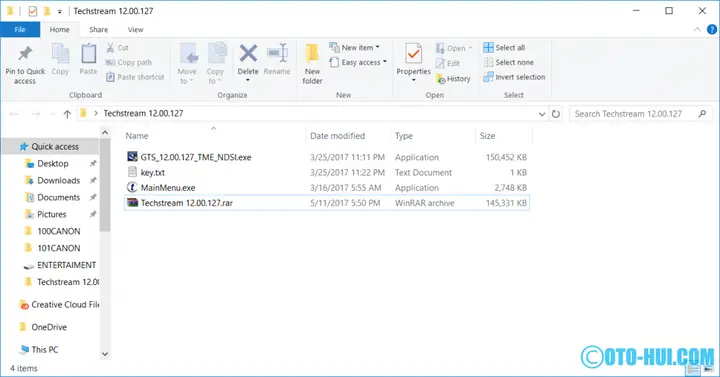Click Select all
720x377 pixels.
point(504,48)
